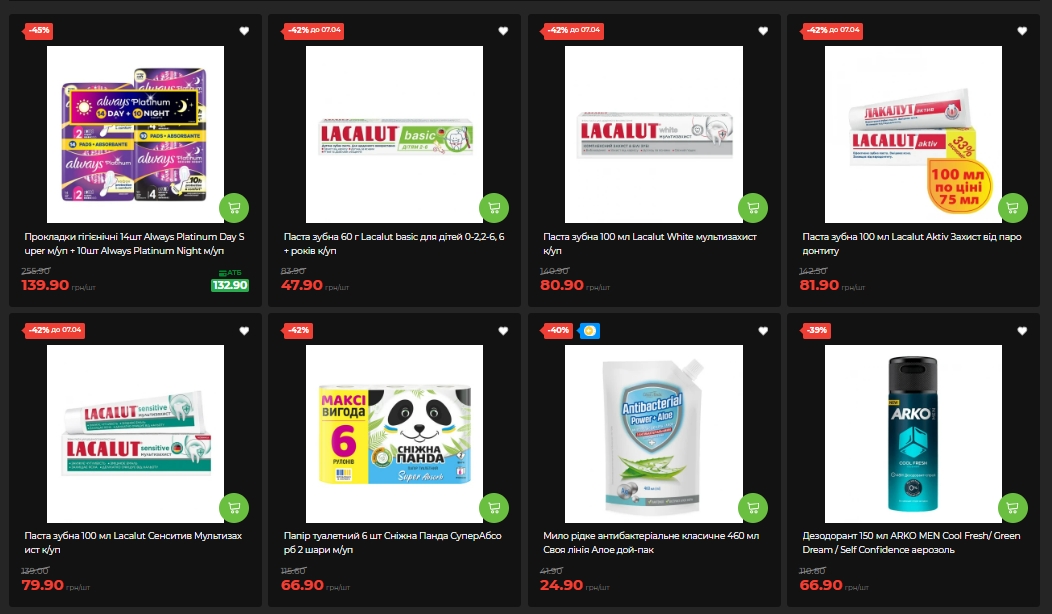Favorite Сніжна Панда toilet paper with heart
Image resolution: width=1052 pixels, height=614 pixels.
click(x=503, y=331)
